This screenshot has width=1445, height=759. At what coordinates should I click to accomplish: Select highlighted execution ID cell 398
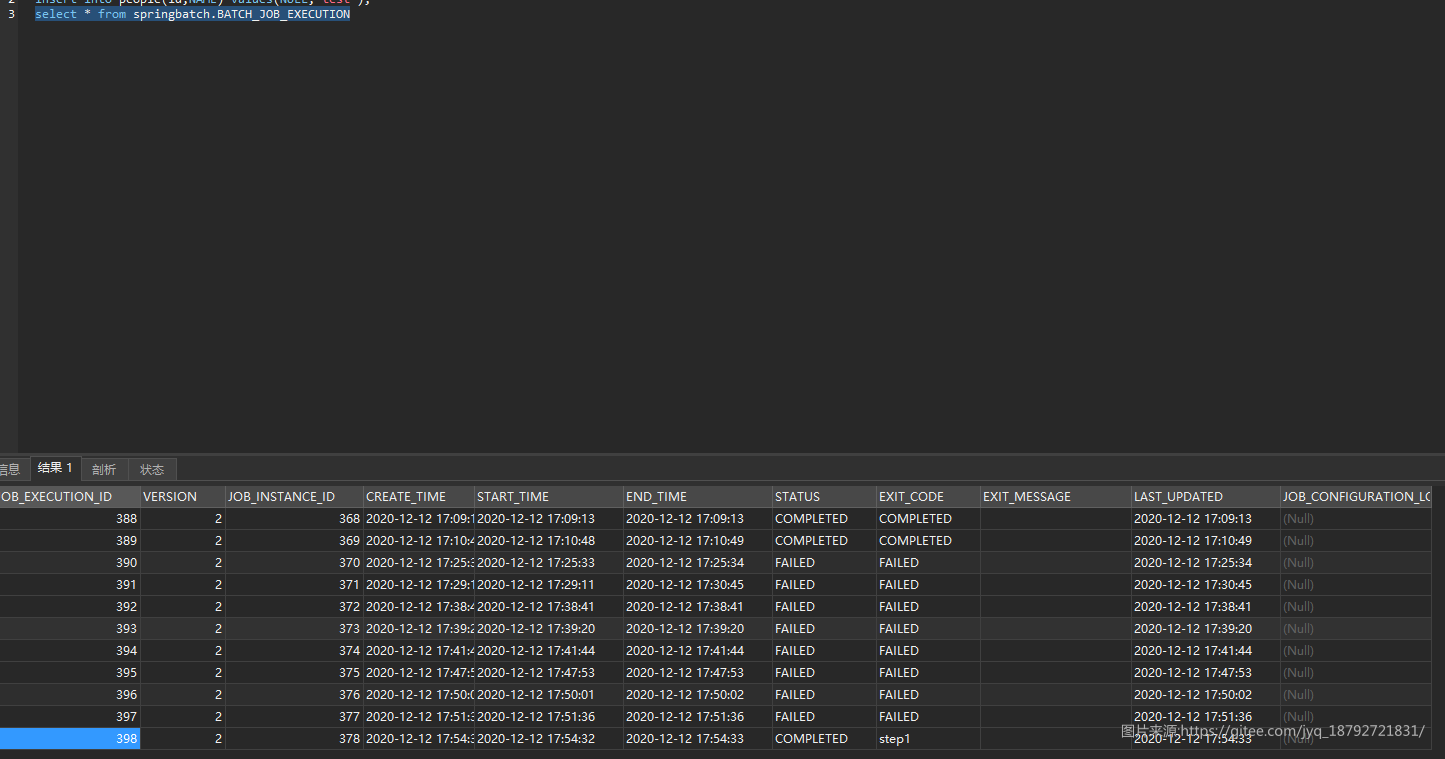[x=69, y=739]
